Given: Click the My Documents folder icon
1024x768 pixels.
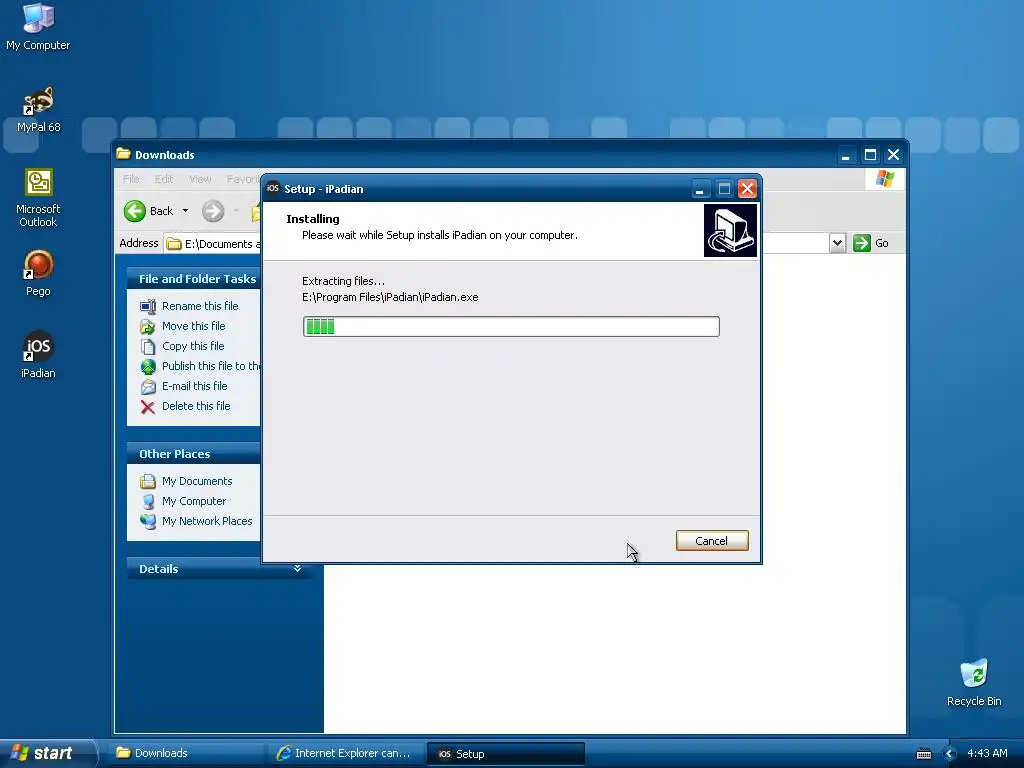Looking at the screenshot, I should click(148, 482).
